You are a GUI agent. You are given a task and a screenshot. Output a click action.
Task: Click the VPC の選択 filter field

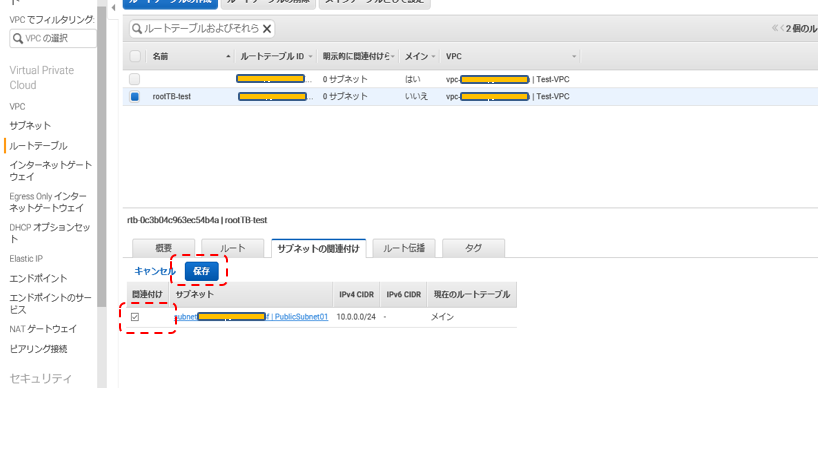(x=53, y=39)
